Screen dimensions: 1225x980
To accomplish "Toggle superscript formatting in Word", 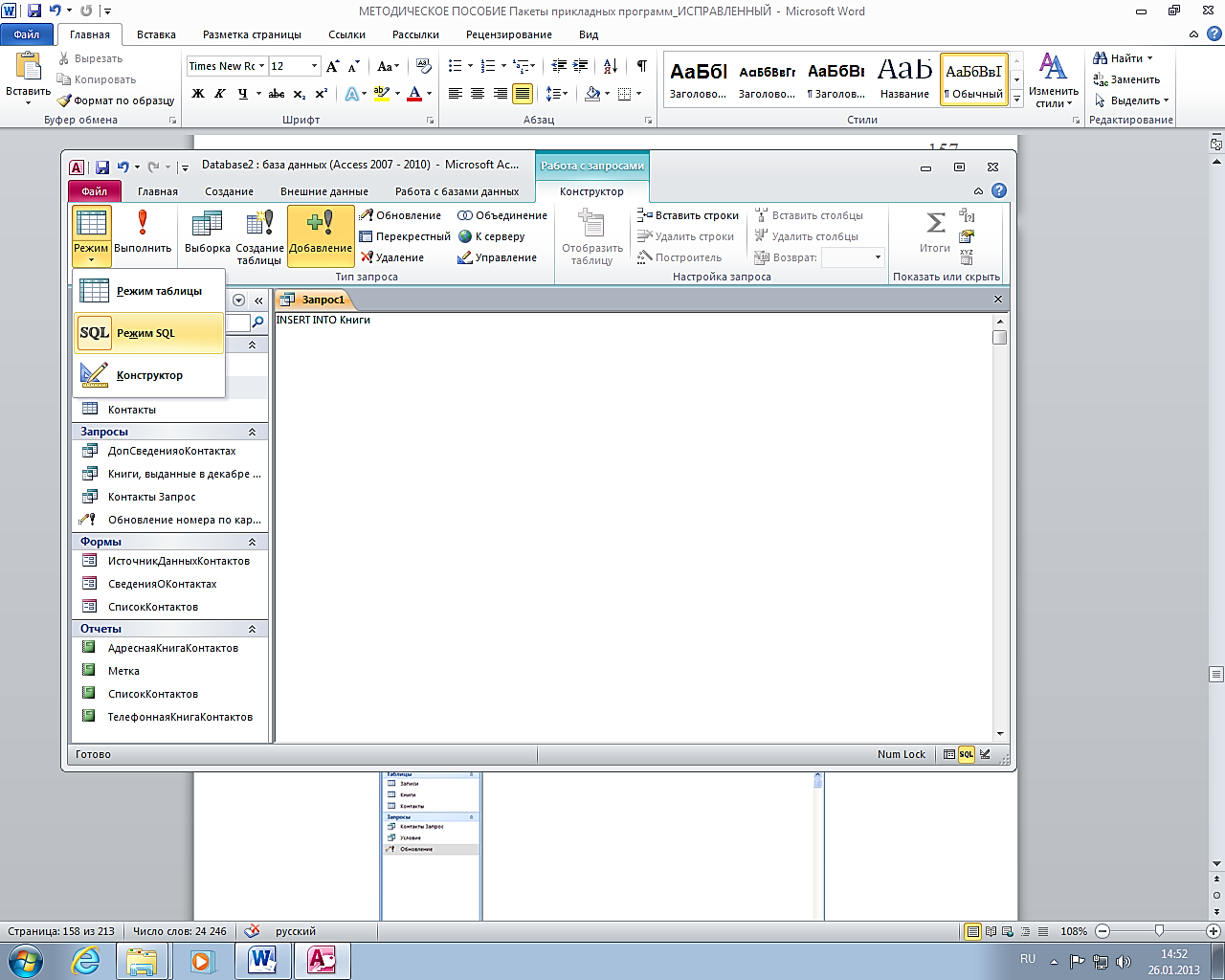I will 322,94.
